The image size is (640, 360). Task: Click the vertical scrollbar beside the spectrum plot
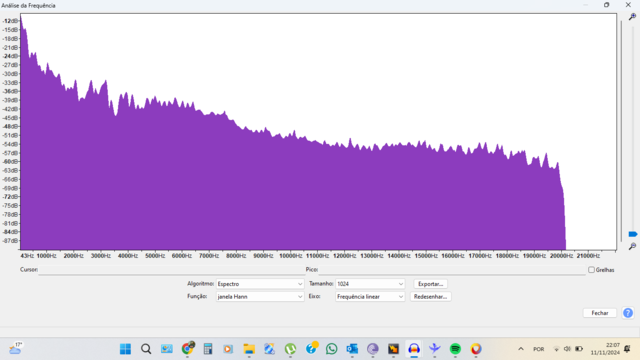pos(621,131)
